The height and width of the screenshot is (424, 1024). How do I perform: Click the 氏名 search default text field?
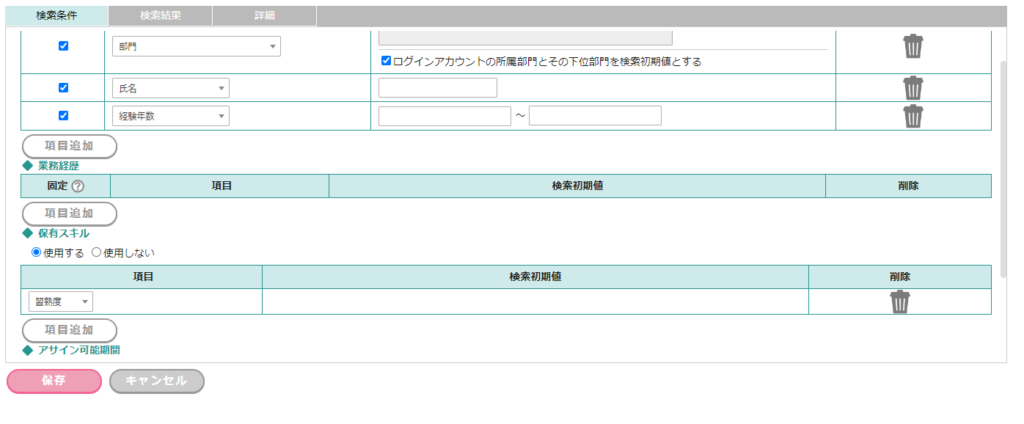click(437, 88)
